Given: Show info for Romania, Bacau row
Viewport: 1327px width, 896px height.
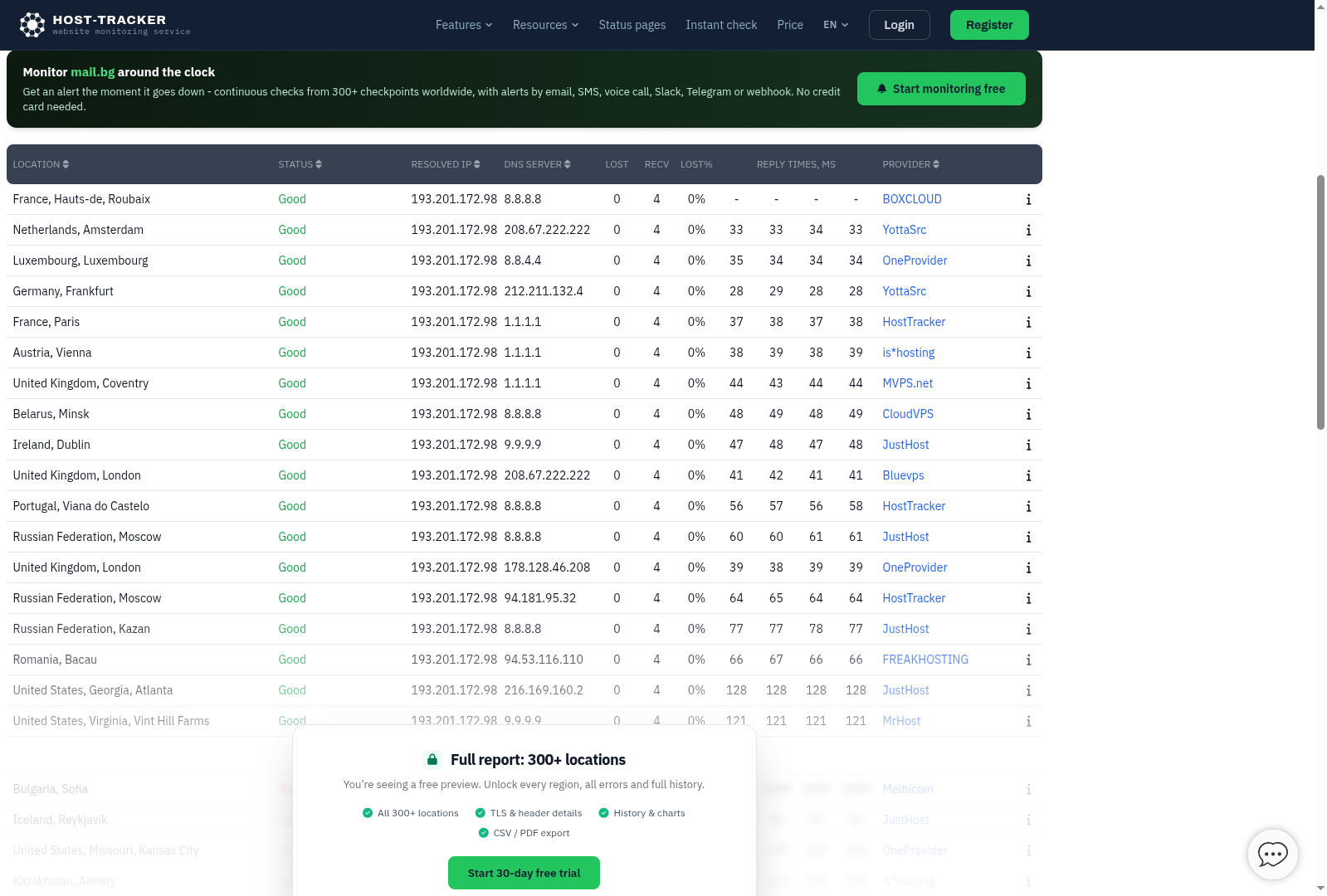Looking at the screenshot, I should 1028,660.
